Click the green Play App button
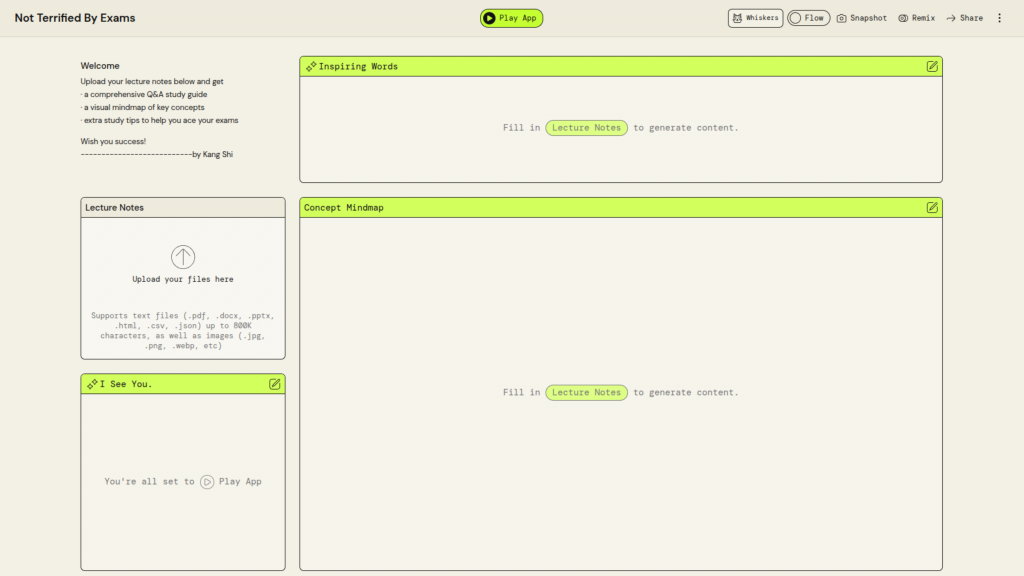Screen dimensions: 1024x576 [511, 18]
